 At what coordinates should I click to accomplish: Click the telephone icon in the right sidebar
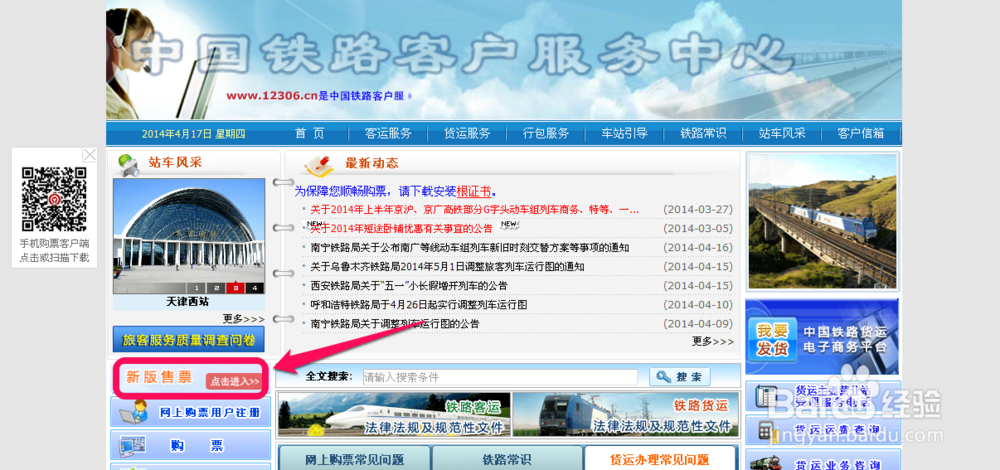(x=765, y=395)
